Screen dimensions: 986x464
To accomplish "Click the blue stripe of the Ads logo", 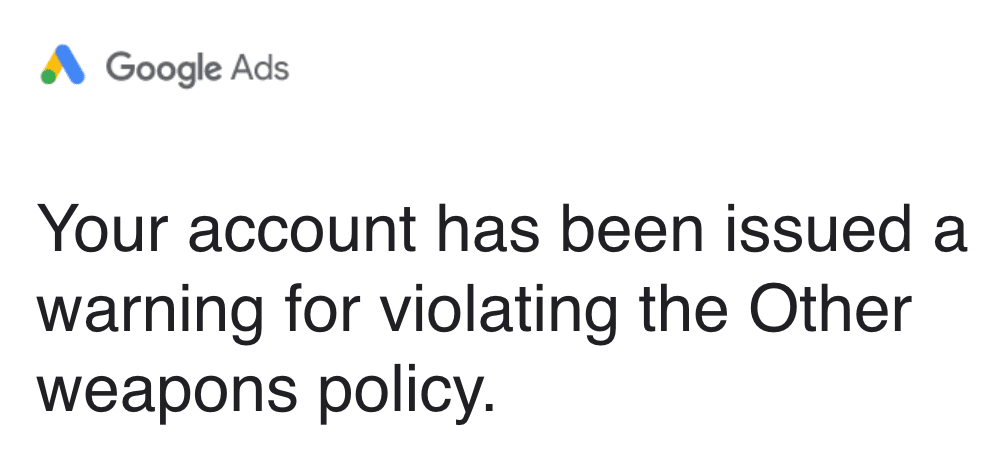I will point(73,65).
